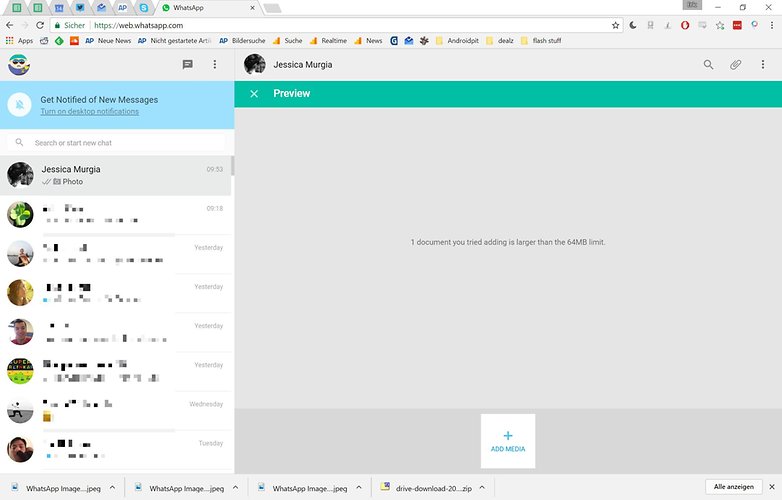
Task: Open conversation menu three dots
Action: pyautogui.click(x=763, y=64)
